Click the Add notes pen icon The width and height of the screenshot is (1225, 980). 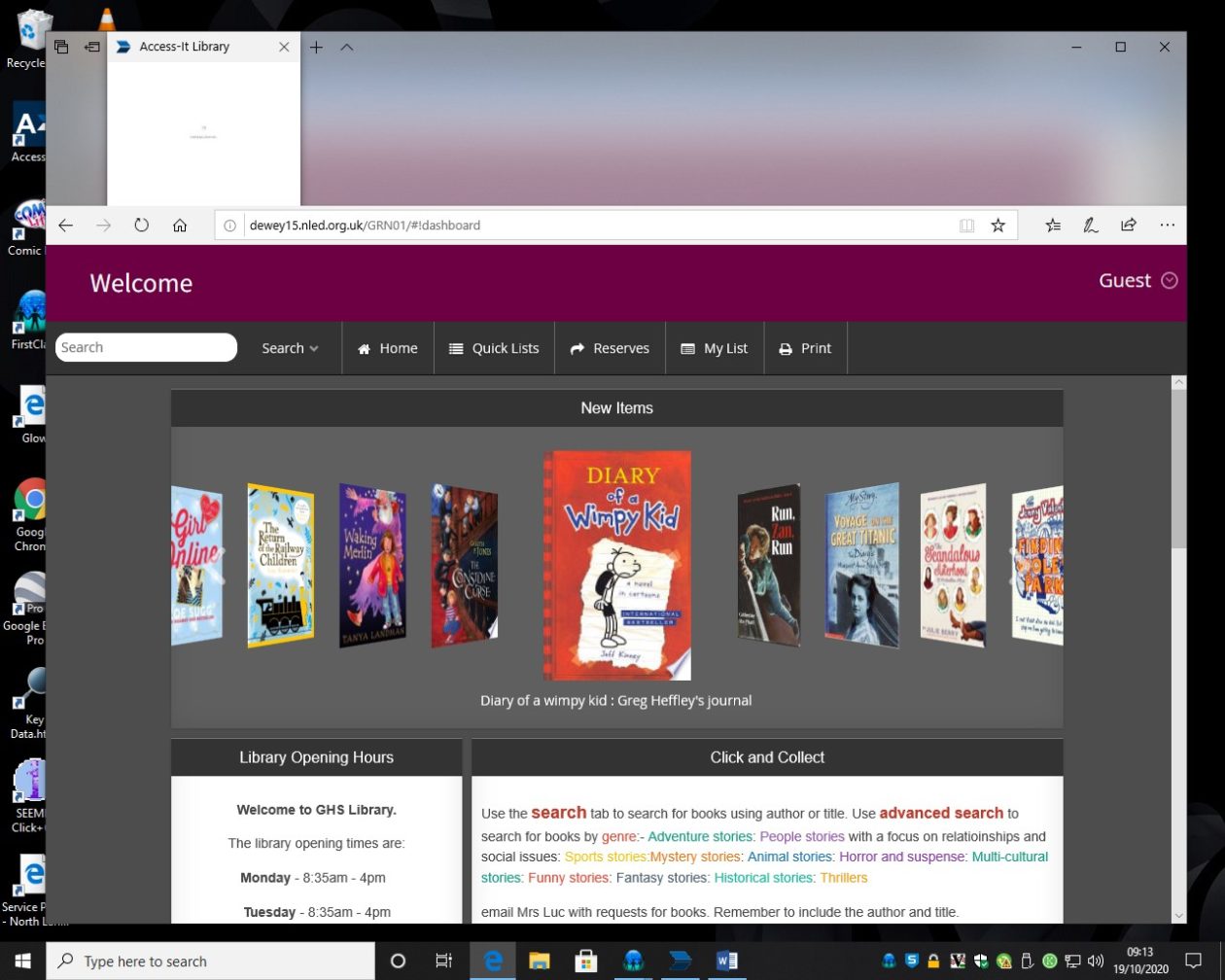click(x=1091, y=225)
